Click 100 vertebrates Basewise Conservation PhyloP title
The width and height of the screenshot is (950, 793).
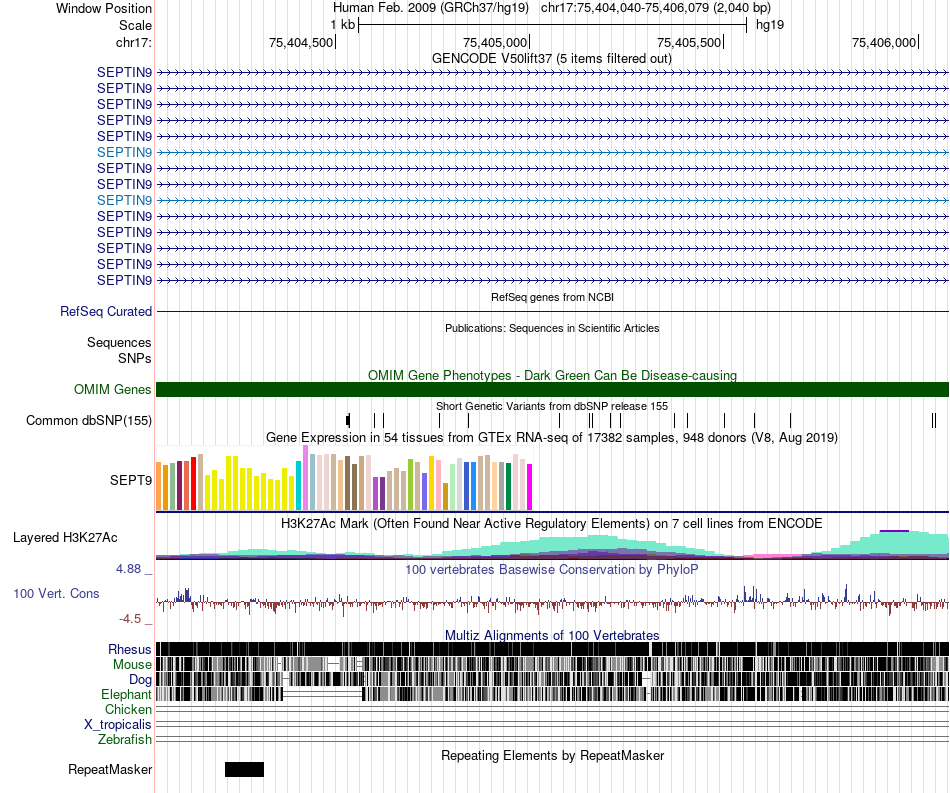click(x=552, y=569)
